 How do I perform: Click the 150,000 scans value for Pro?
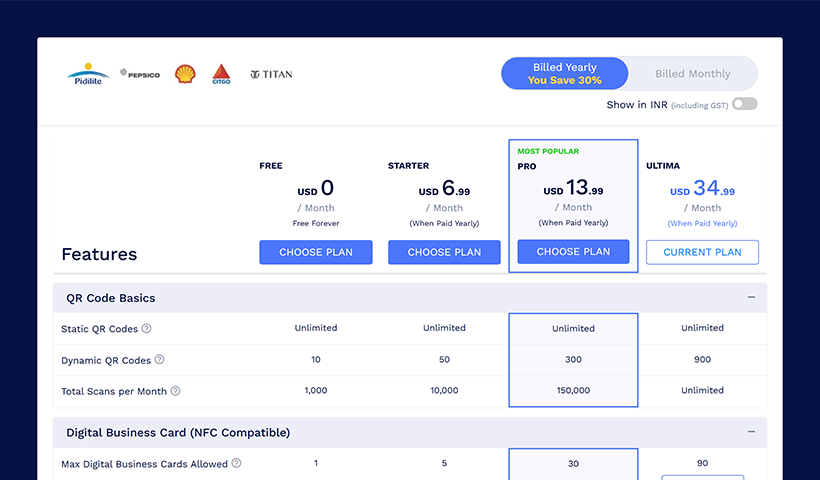(573, 390)
